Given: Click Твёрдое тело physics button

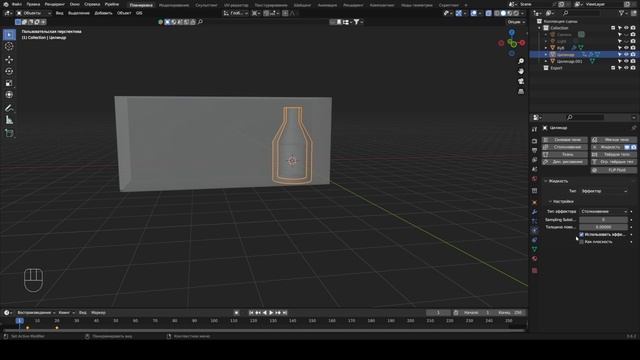Looking at the screenshot, I should point(613,154).
